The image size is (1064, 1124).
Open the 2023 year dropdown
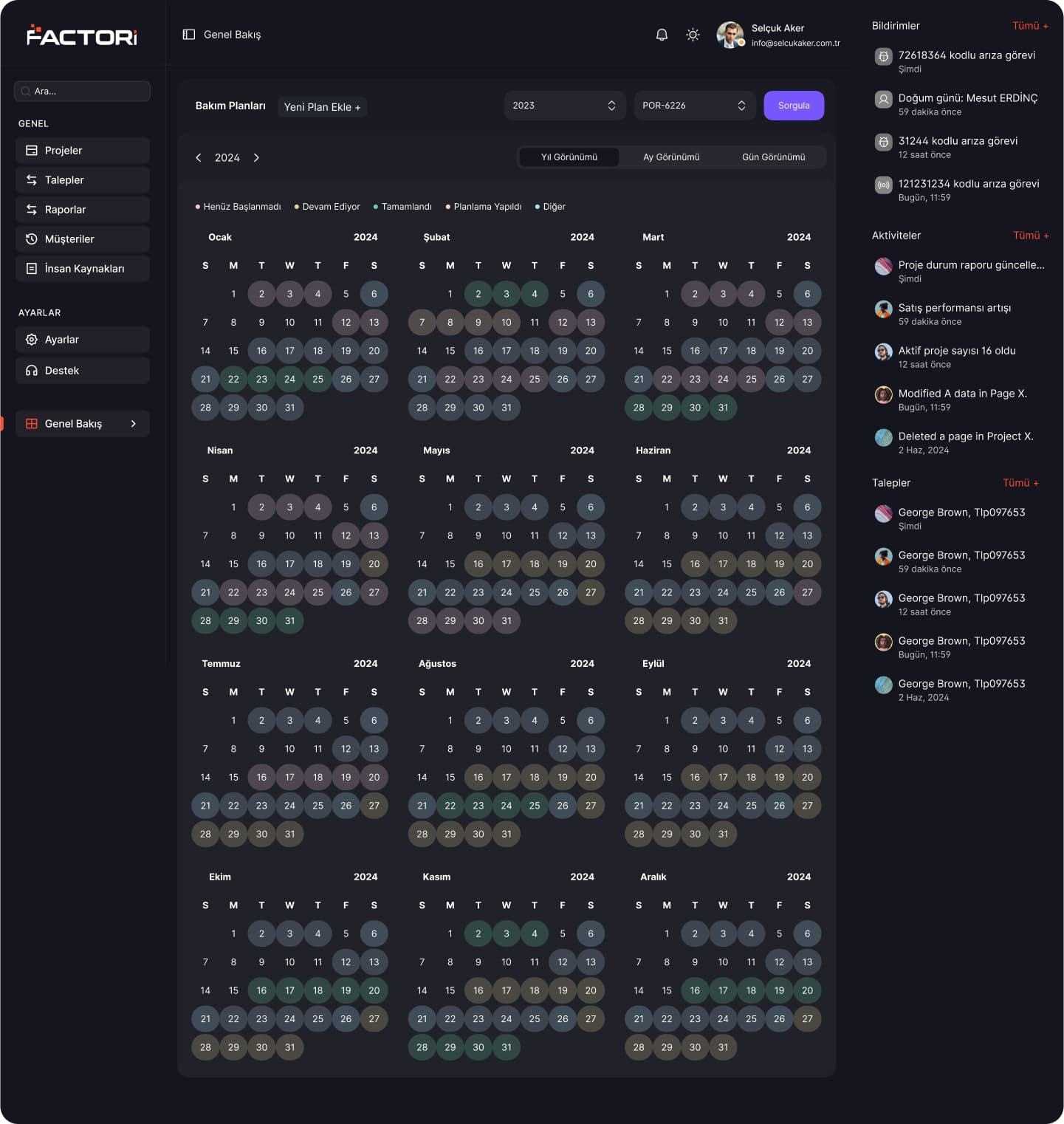coord(565,106)
